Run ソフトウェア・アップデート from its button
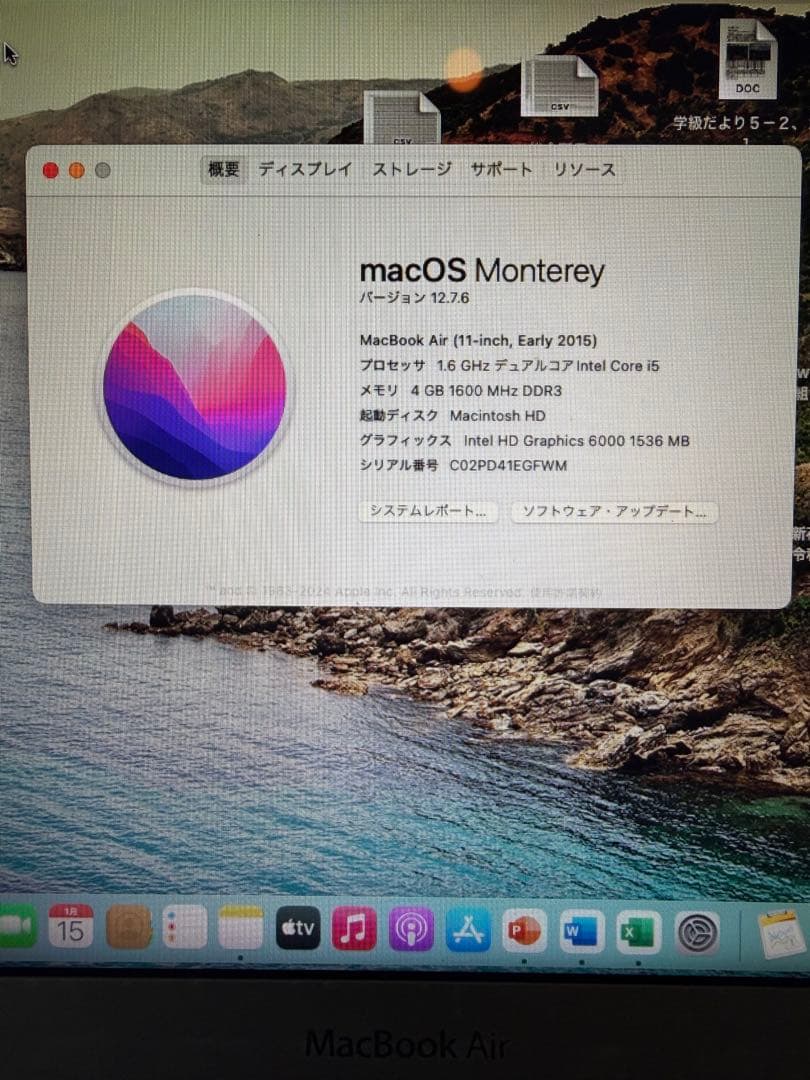 611,512
